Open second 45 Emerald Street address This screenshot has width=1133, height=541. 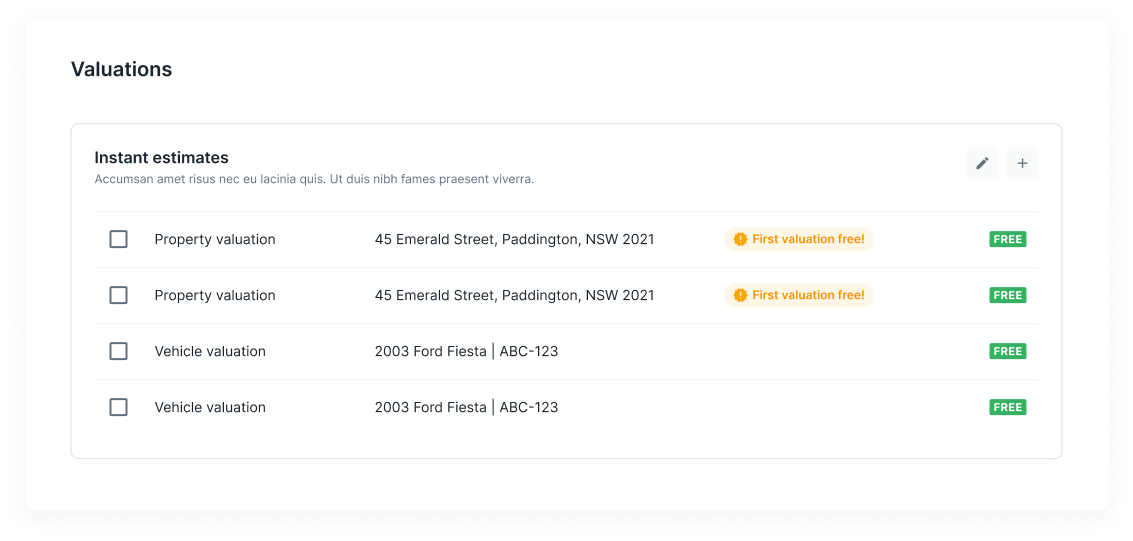(x=514, y=295)
